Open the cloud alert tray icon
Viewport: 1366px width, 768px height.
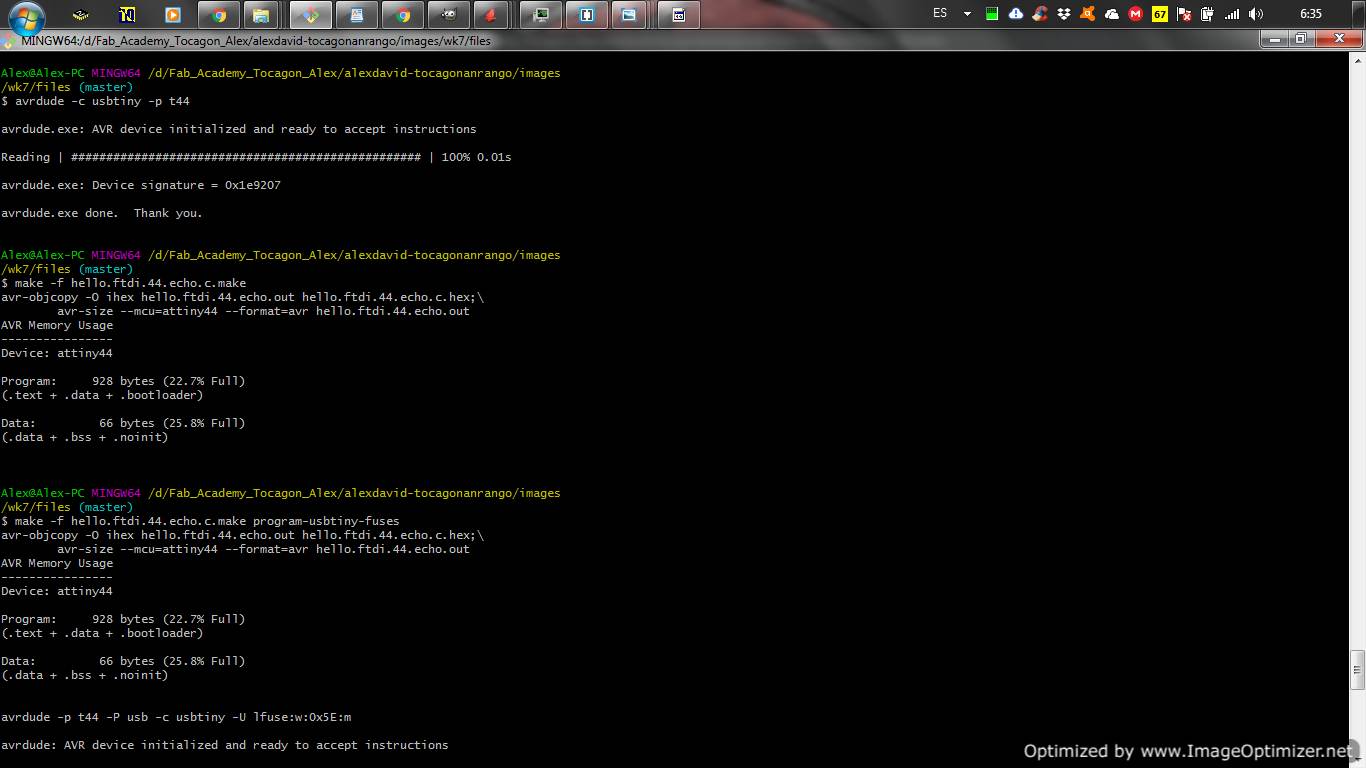pyautogui.click(x=1016, y=14)
